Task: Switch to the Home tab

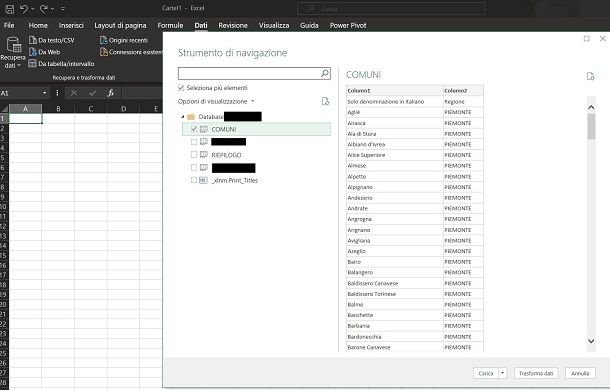Action: 38,25
